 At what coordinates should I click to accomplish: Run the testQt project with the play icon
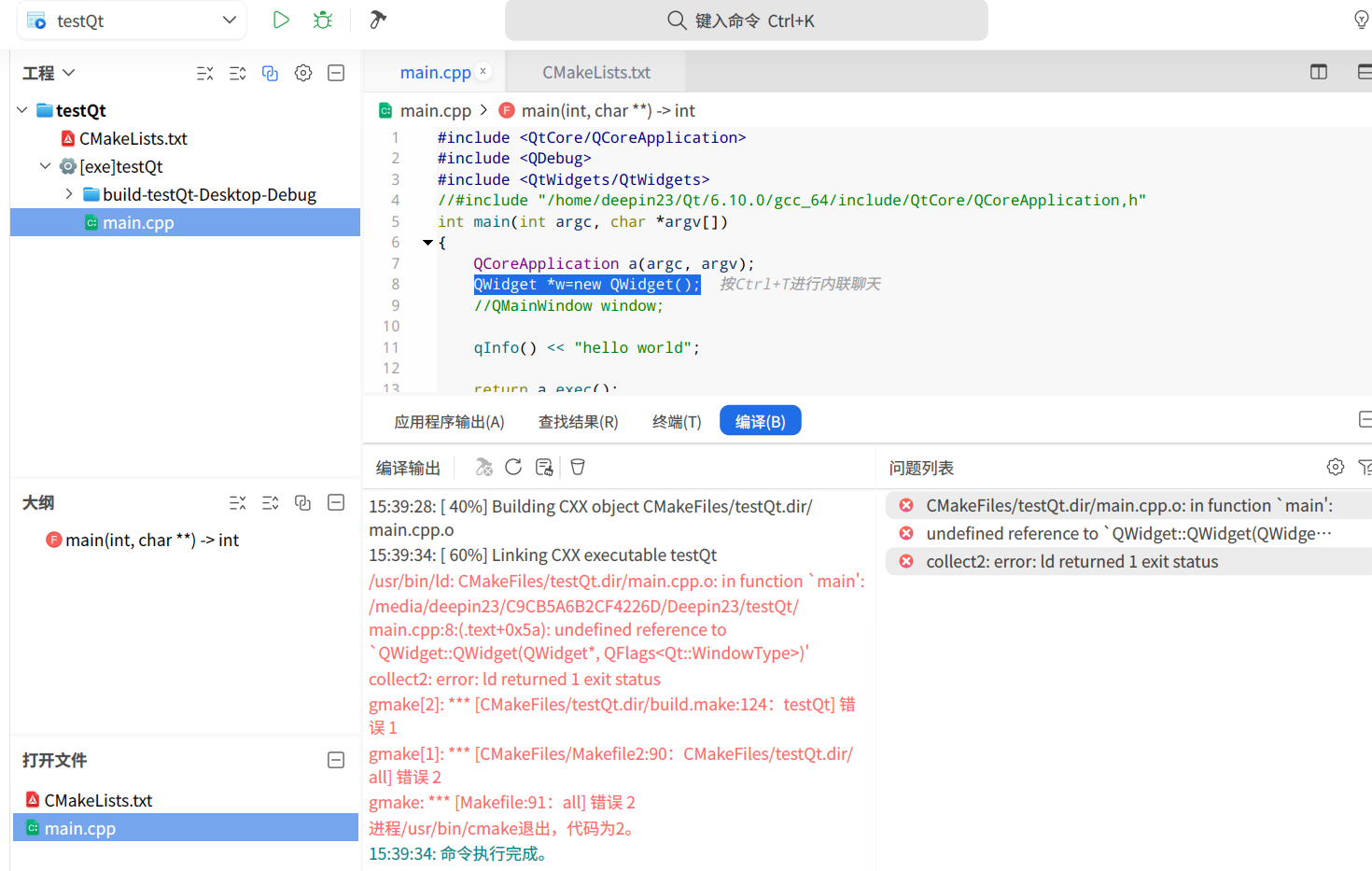click(281, 20)
